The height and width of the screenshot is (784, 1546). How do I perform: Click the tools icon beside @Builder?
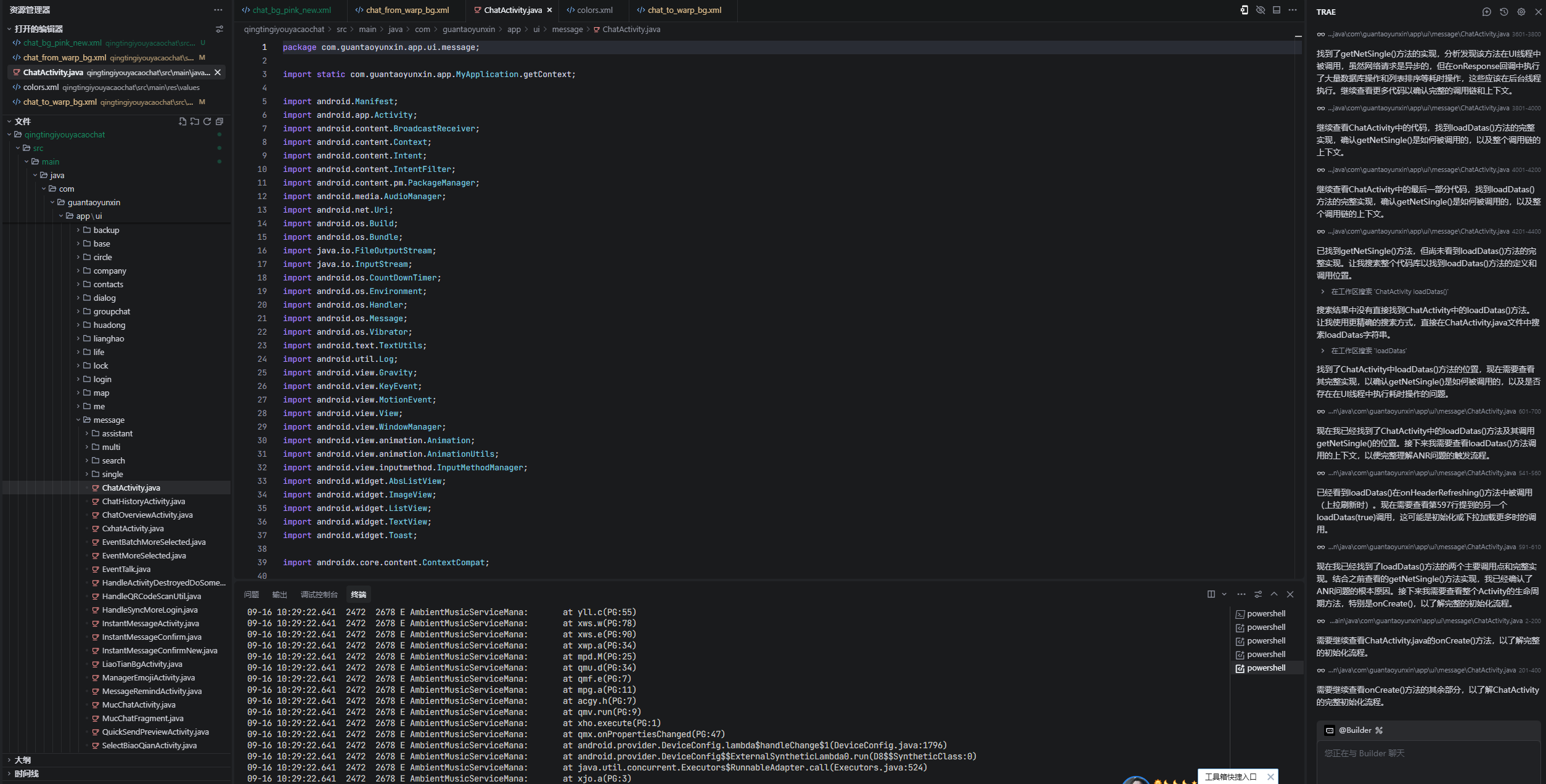[x=1379, y=730]
